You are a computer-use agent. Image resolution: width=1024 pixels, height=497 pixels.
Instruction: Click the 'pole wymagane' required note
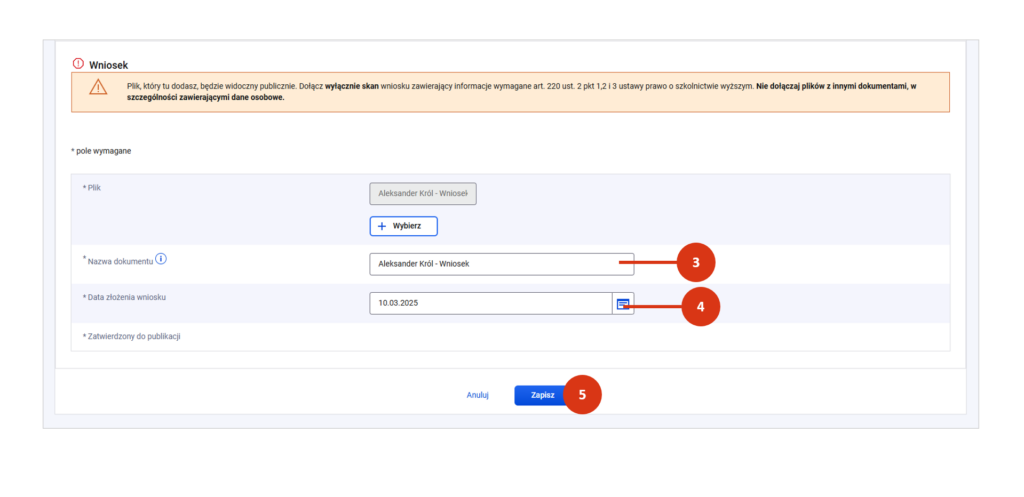tap(102, 151)
